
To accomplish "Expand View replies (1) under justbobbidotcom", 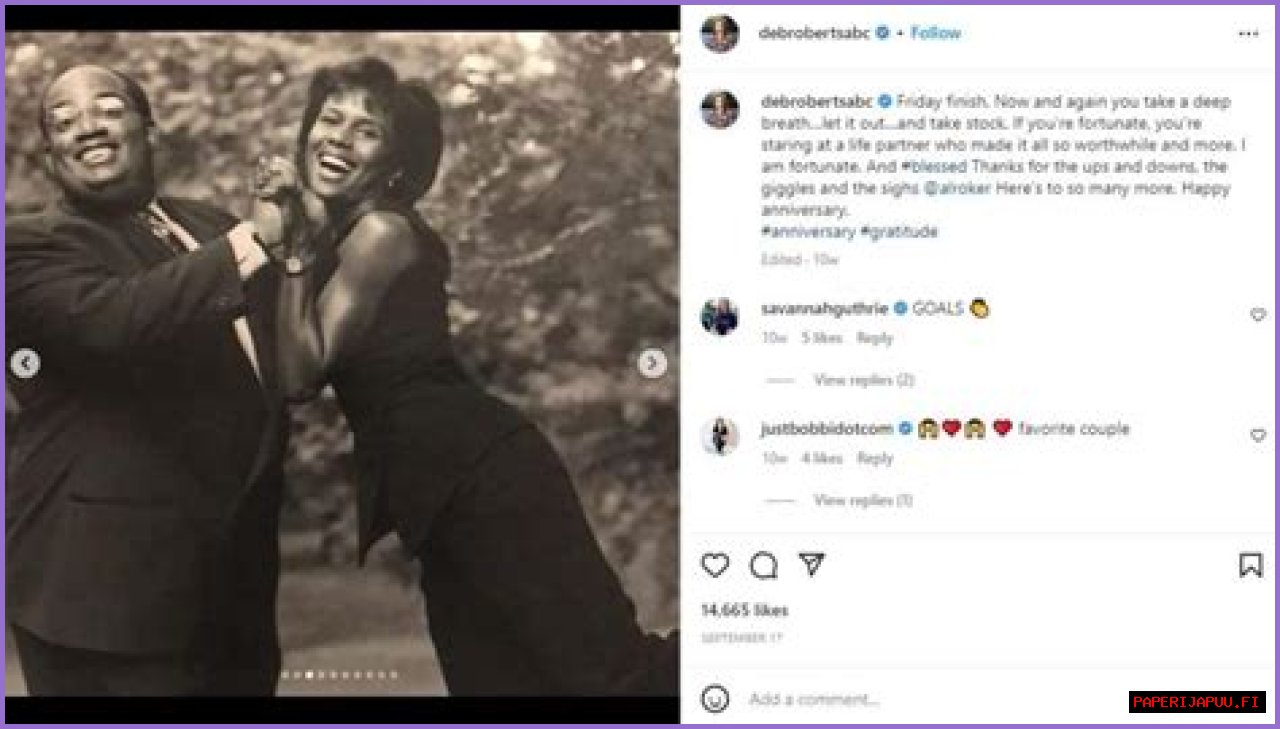I will click(x=863, y=500).
